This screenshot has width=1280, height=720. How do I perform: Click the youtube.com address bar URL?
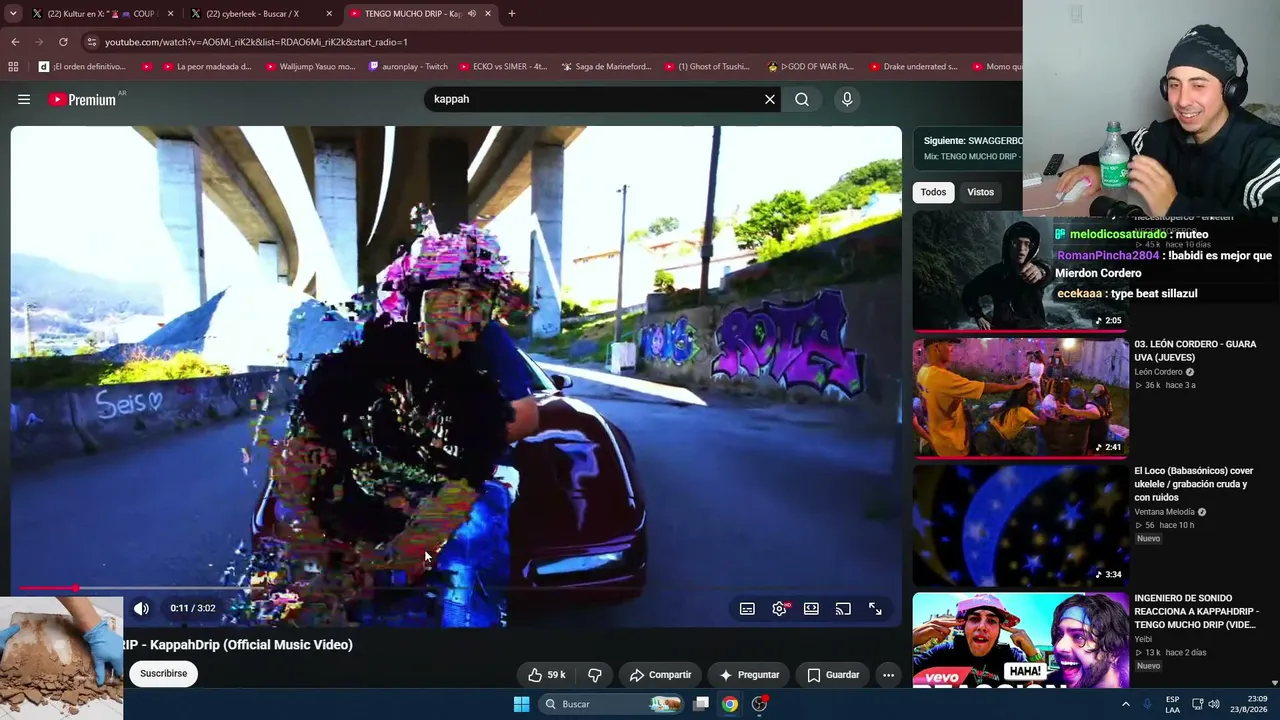256,42
